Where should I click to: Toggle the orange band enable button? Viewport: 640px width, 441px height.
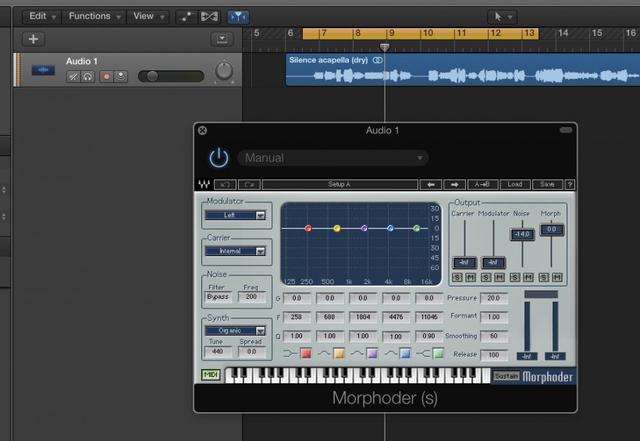[339, 353]
